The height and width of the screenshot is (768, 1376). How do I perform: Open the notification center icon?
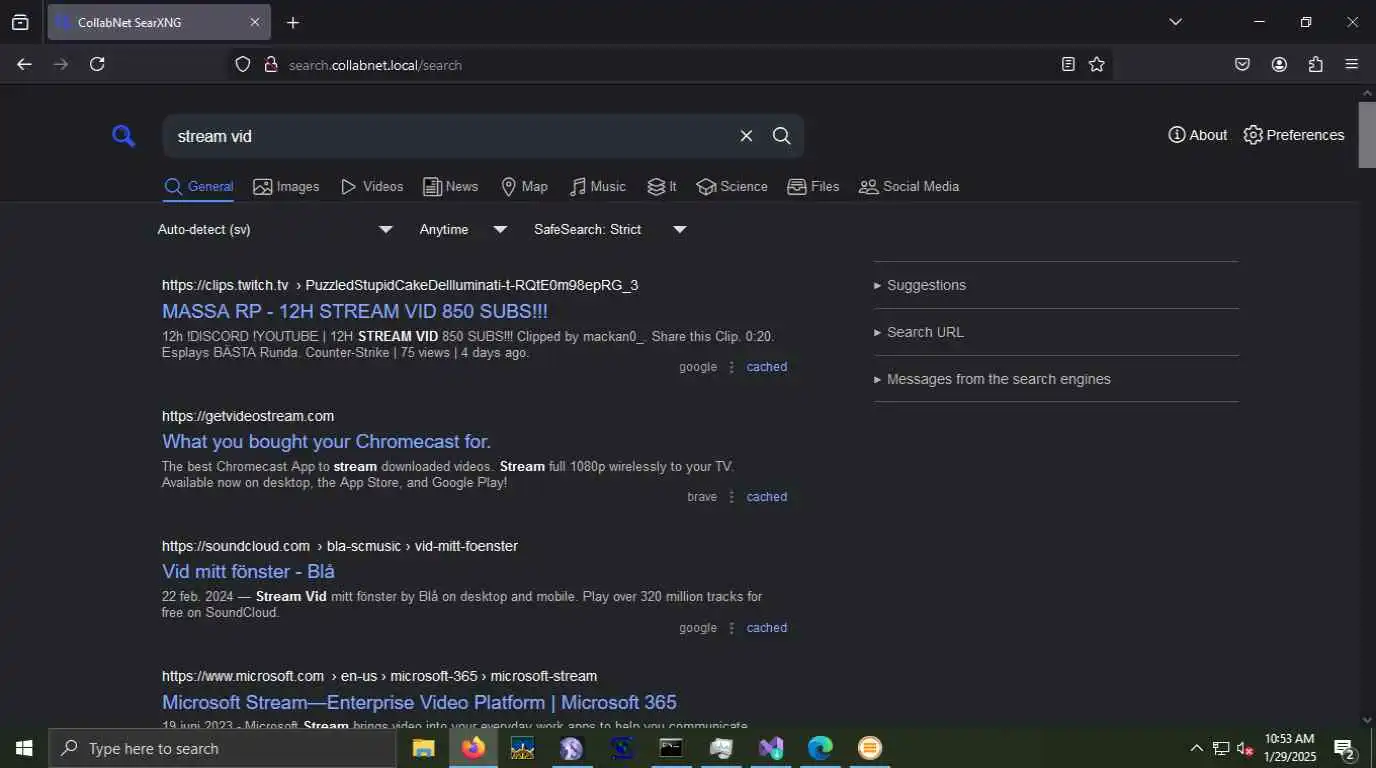1344,748
